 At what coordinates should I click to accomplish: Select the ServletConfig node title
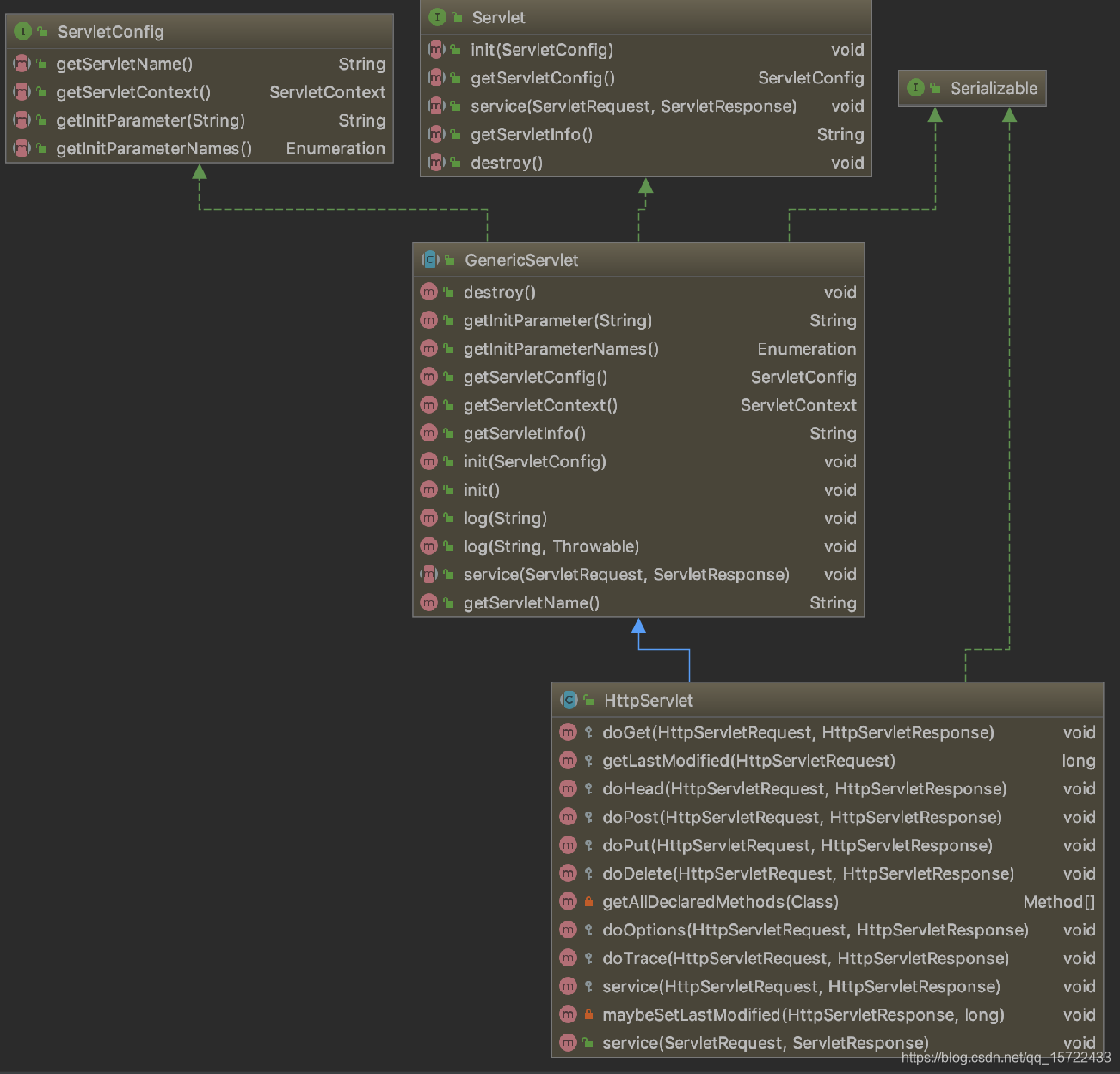pos(110,32)
